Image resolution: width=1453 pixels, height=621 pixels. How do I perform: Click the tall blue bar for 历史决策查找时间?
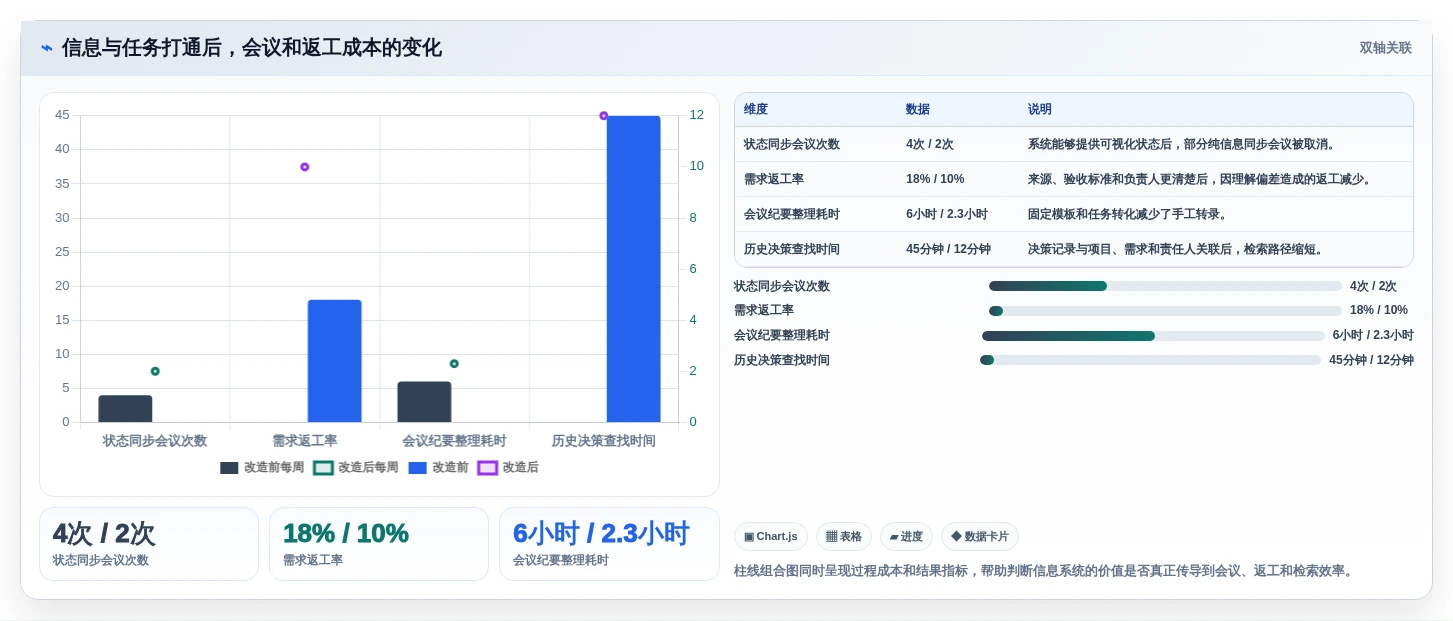point(633,269)
